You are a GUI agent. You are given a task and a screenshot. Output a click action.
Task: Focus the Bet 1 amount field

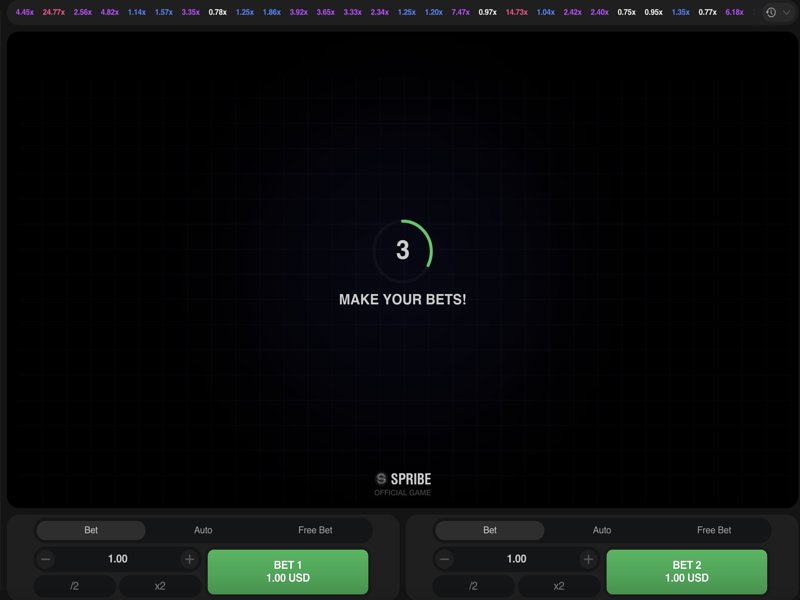118,559
